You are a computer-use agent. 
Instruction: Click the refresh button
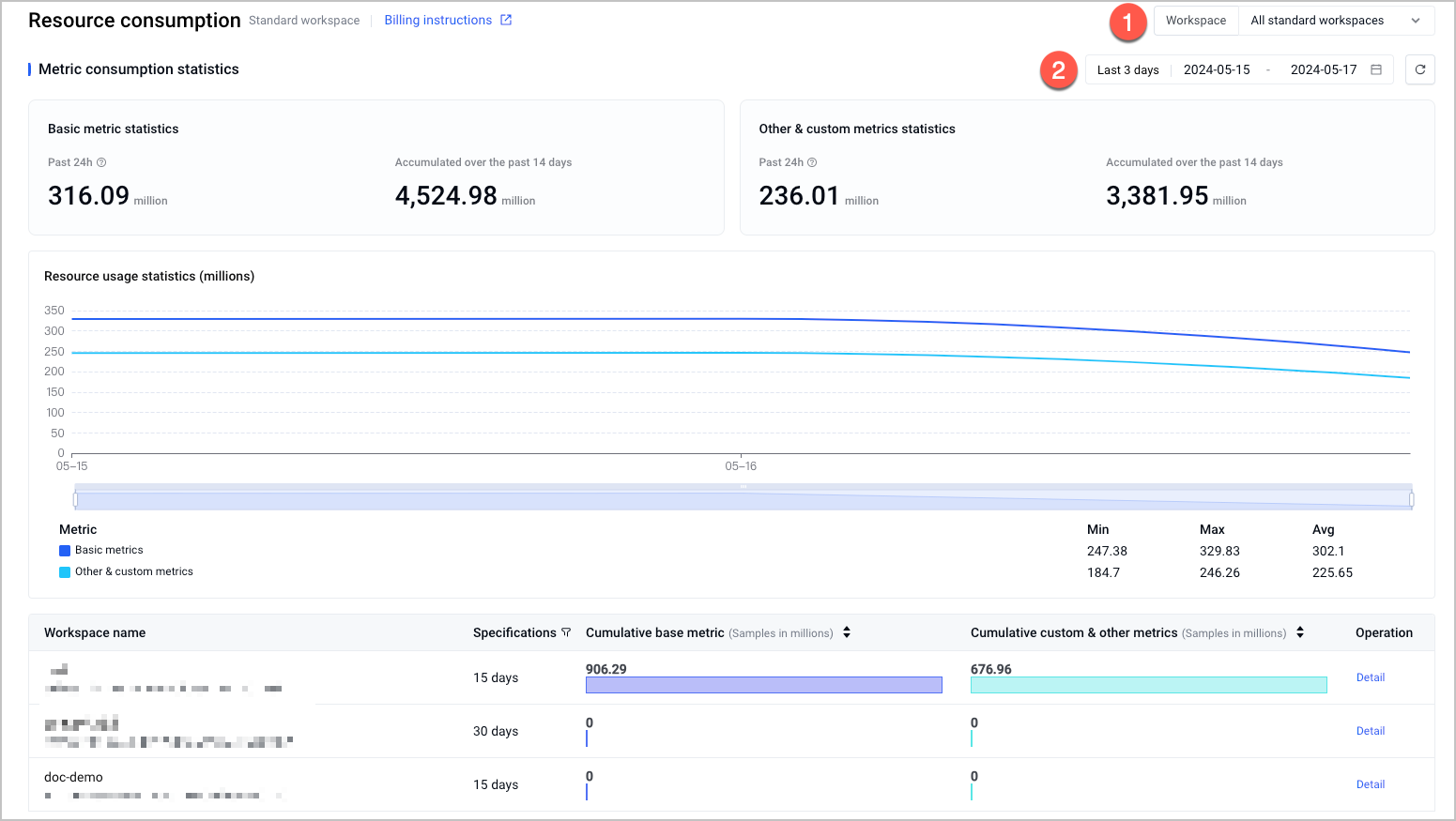tap(1420, 69)
